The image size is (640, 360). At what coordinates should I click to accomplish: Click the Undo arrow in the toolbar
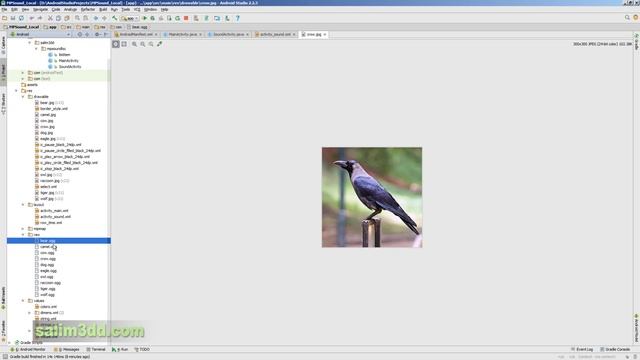pos(31,18)
